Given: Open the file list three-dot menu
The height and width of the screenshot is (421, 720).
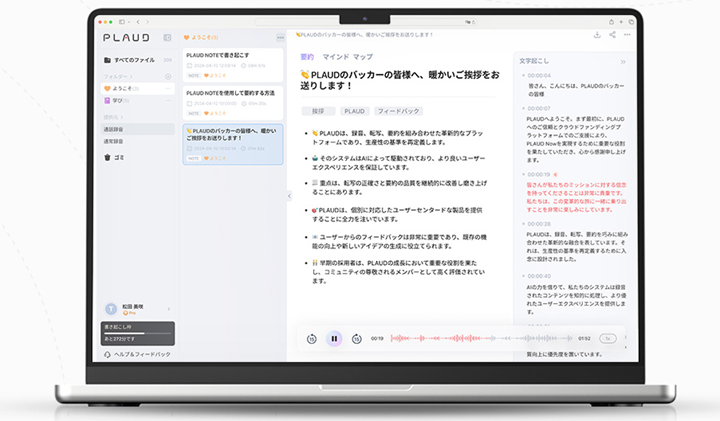Looking at the screenshot, I should pyautogui.click(x=280, y=38).
